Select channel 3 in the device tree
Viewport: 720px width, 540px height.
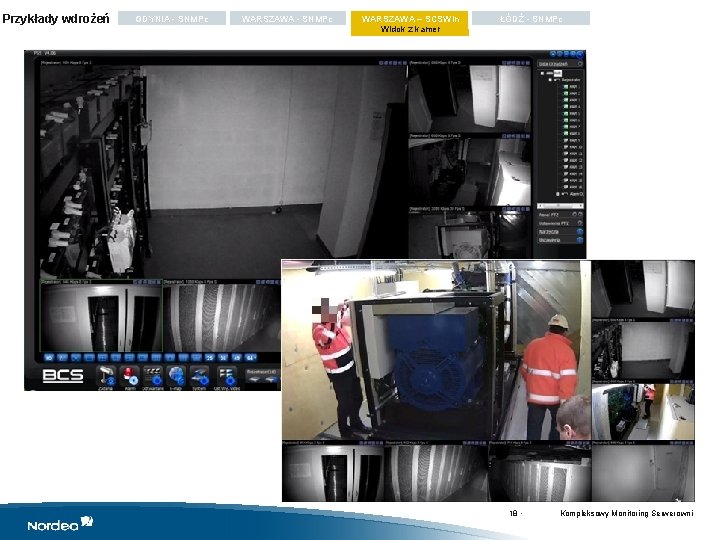click(x=572, y=100)
